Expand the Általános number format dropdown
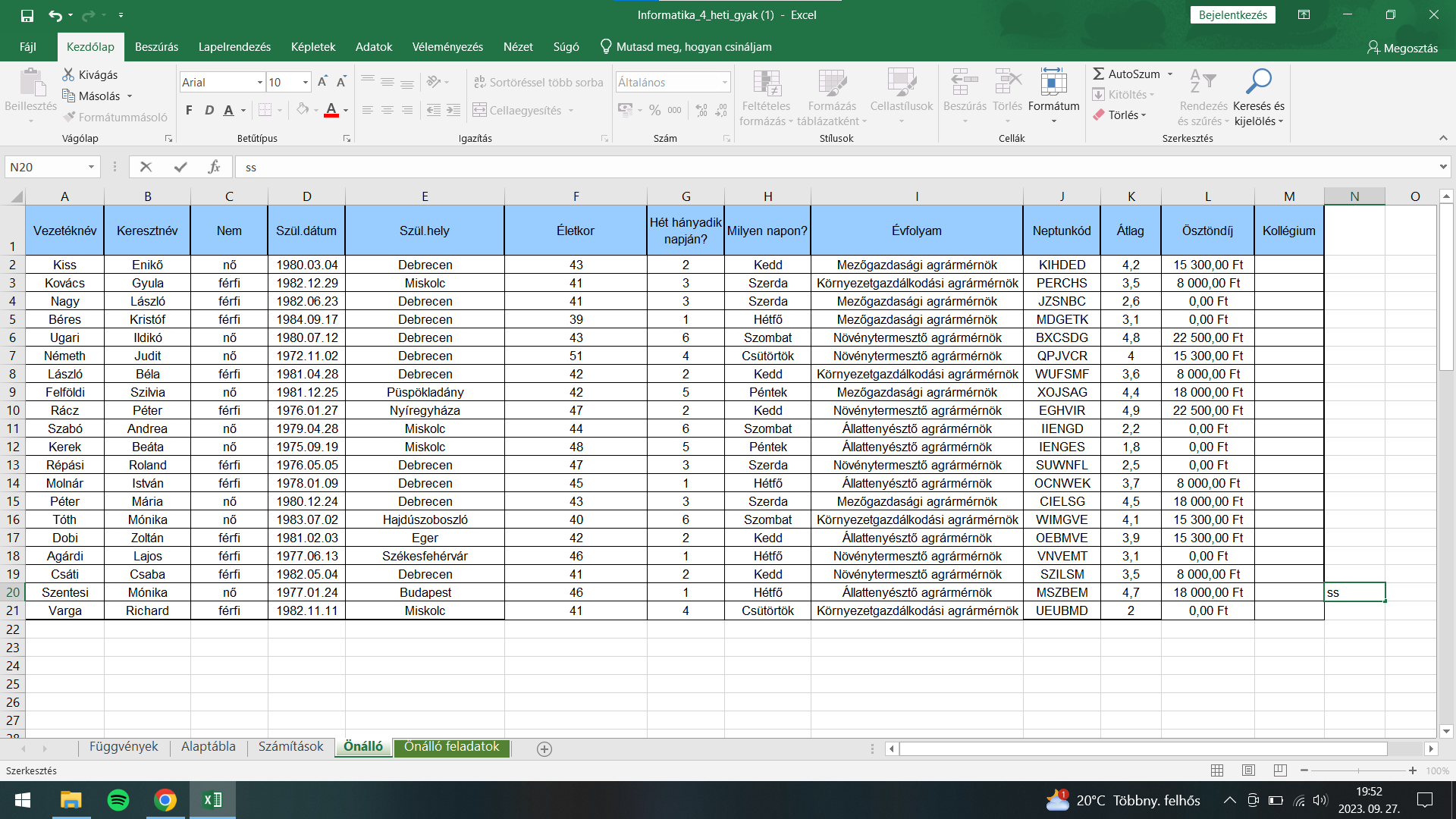The image size is (1456, 819). [x=724, y=82]
